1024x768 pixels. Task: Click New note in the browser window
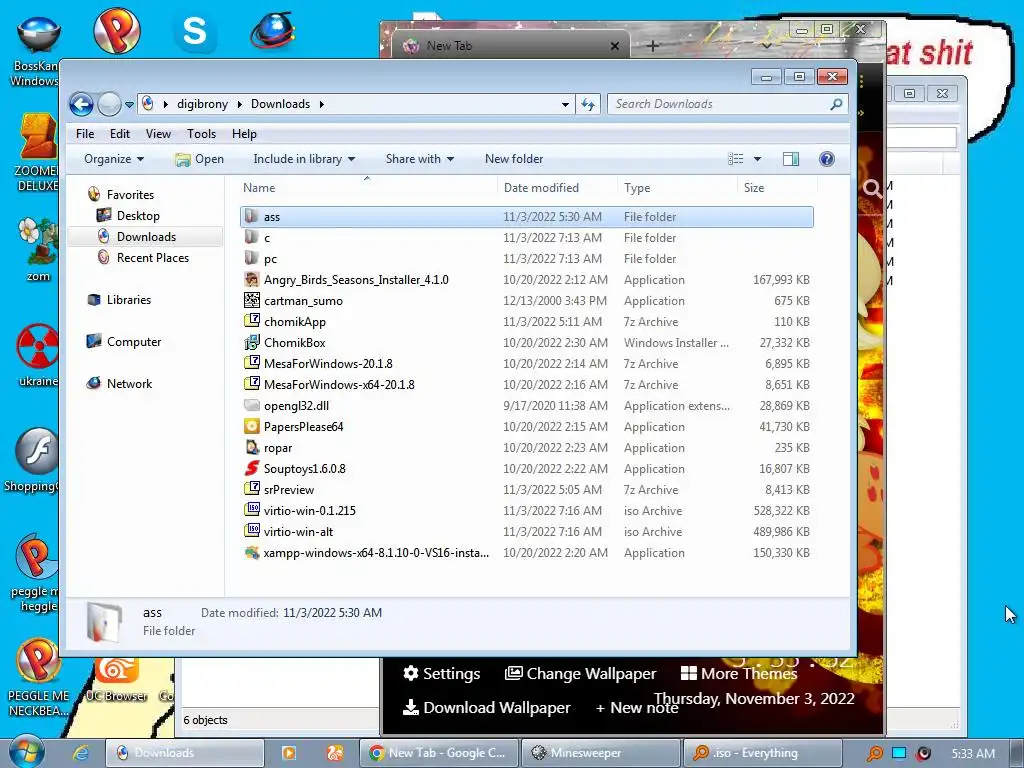pyautogui.click(x=637, y=708)
